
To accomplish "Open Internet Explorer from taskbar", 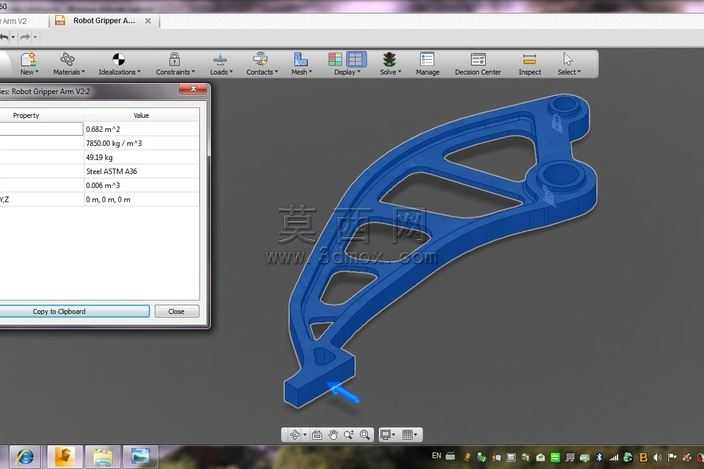I will (x=25, y=457).
